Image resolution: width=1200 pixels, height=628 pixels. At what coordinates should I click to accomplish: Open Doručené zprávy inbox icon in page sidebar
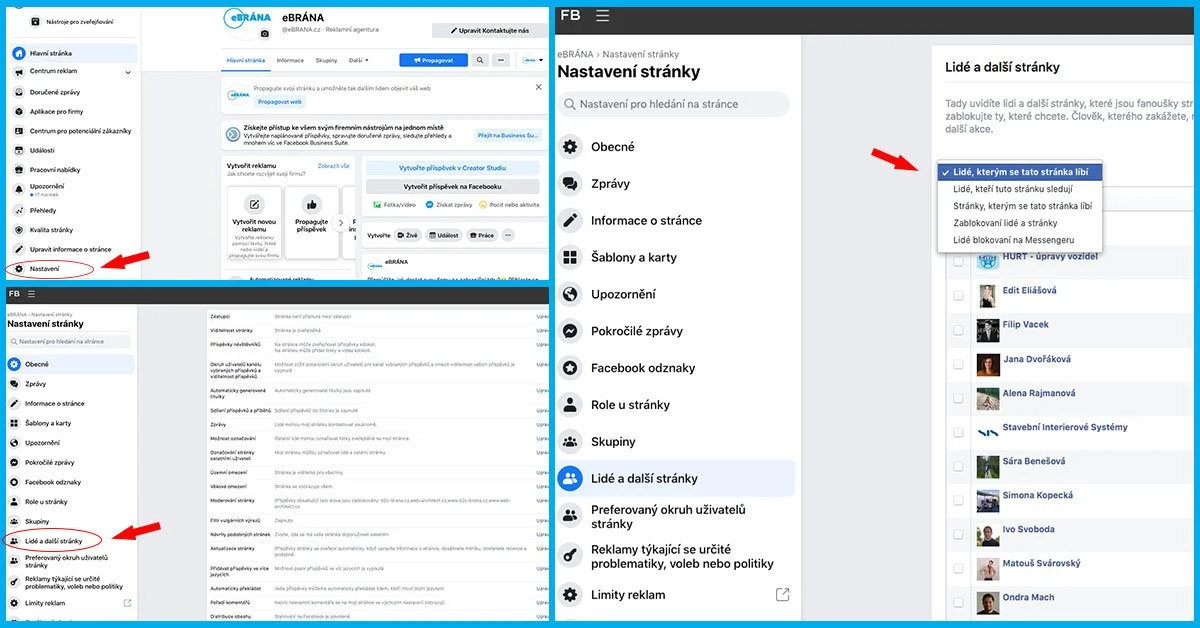coord(18,91)
